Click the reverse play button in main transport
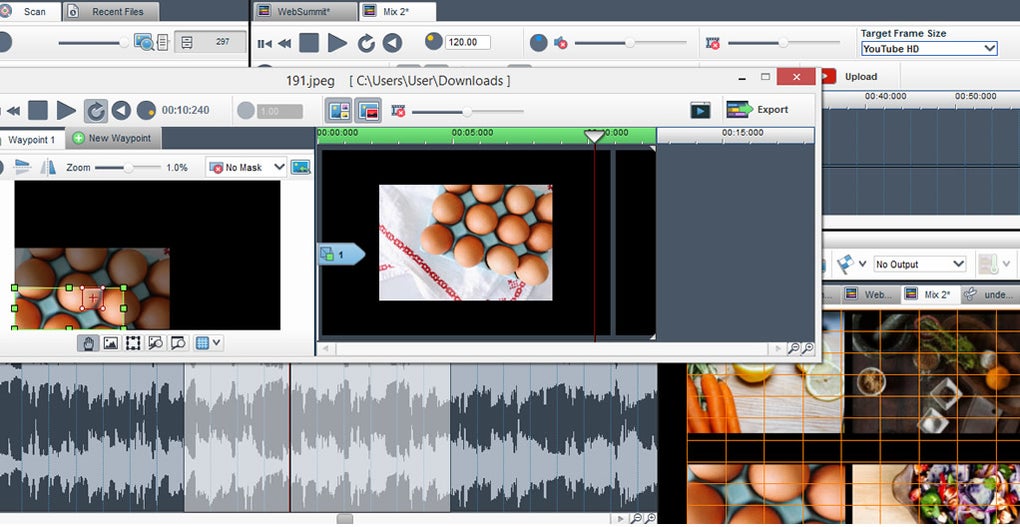1020x527 pixels. click(x=392, y=43)
